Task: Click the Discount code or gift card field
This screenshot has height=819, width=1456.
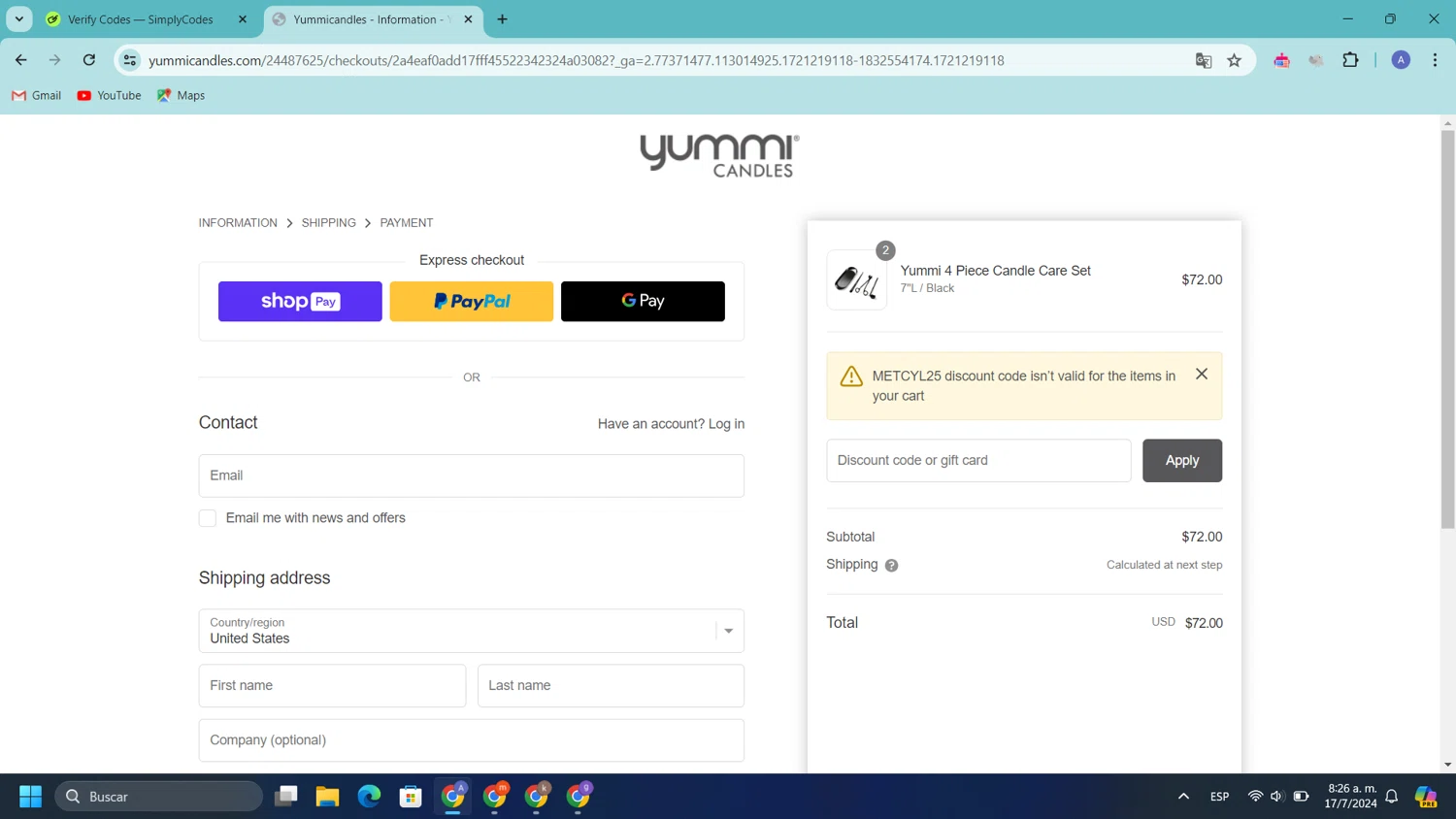Action: pyautogui.click(x=978, y=461)
